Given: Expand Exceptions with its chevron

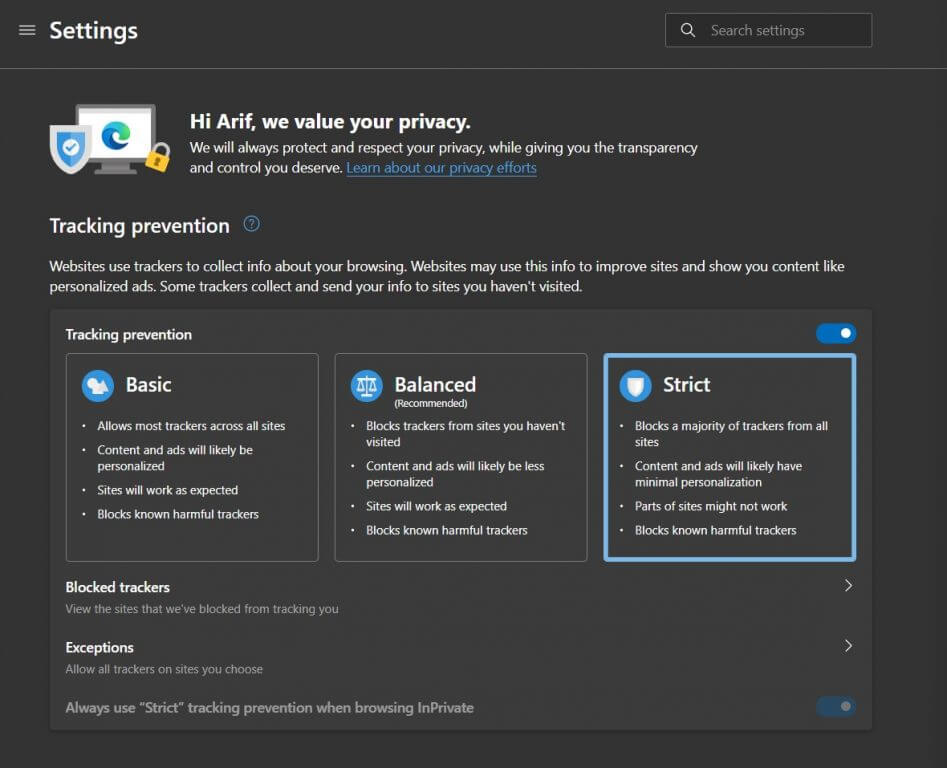Looking at the screenshot, I should 849,646.
